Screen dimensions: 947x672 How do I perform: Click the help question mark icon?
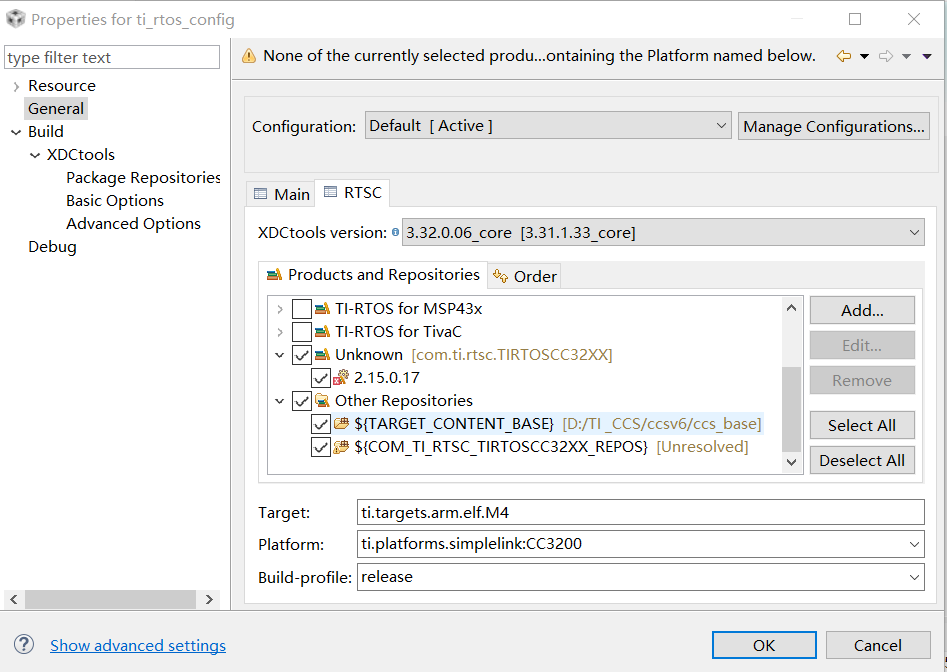25,645
